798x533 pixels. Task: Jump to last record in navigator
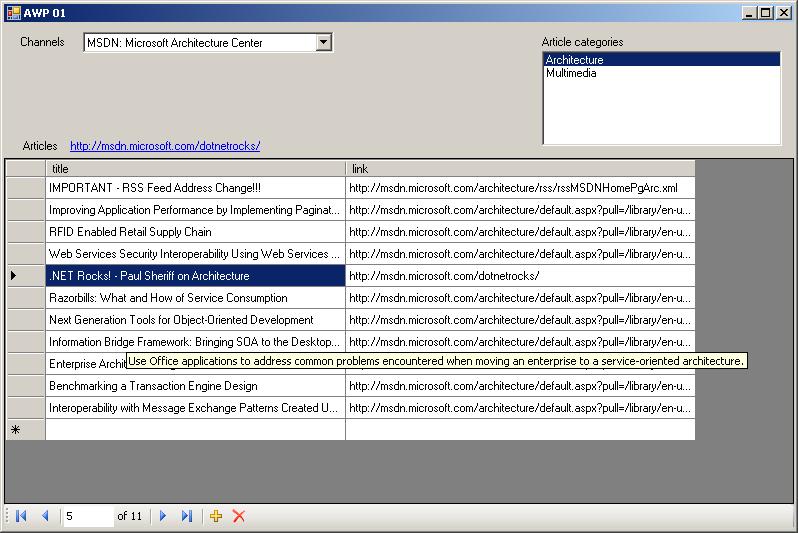[x=187, y=516]
